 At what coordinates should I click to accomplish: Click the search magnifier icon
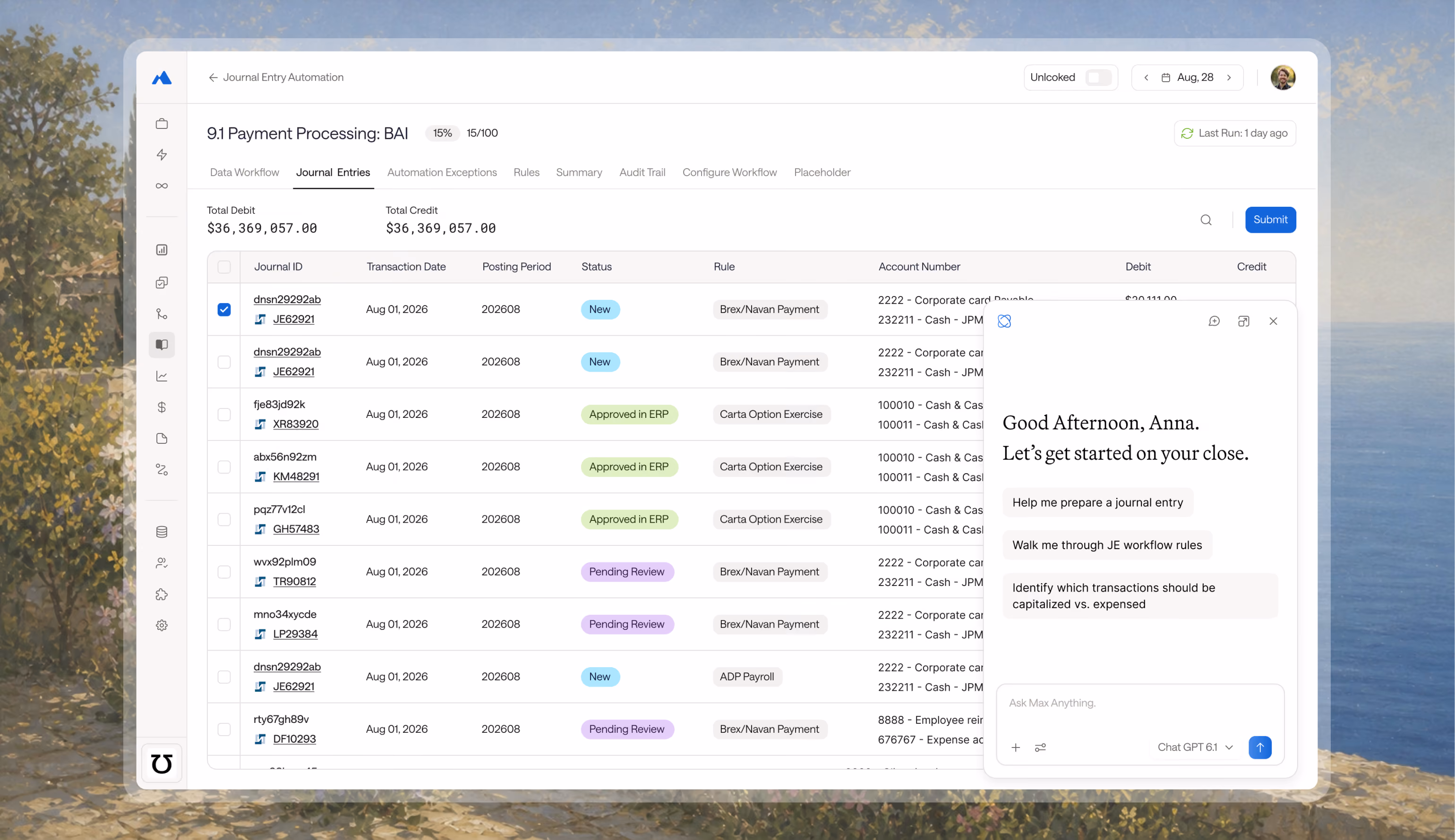1206,220
